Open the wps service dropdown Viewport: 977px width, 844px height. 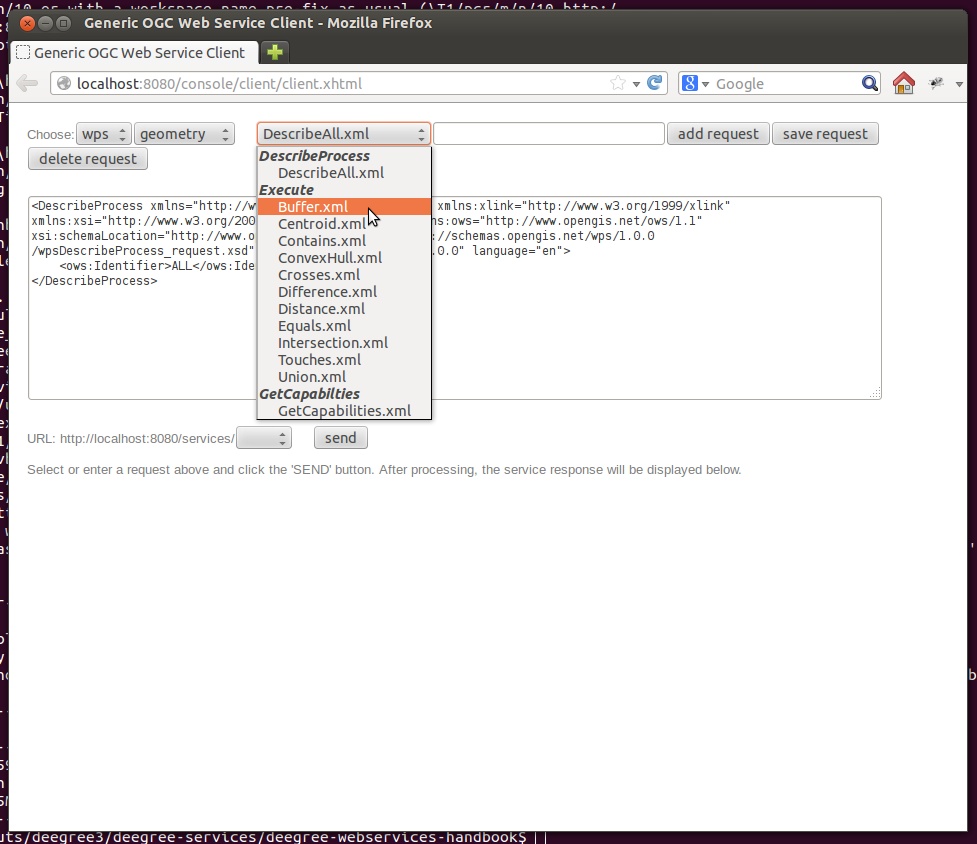click(103, 134)
